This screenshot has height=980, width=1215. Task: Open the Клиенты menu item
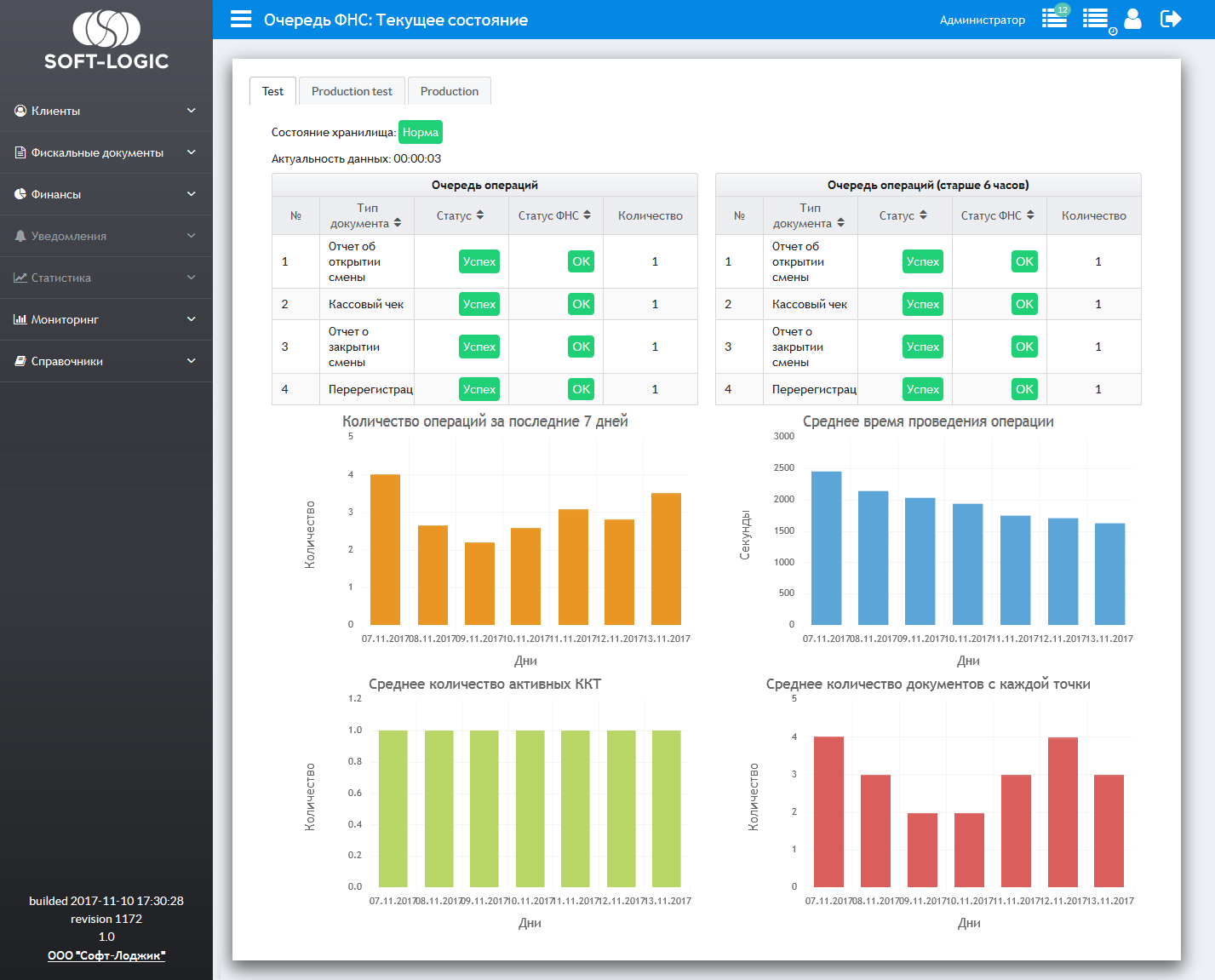coord(106,111)
